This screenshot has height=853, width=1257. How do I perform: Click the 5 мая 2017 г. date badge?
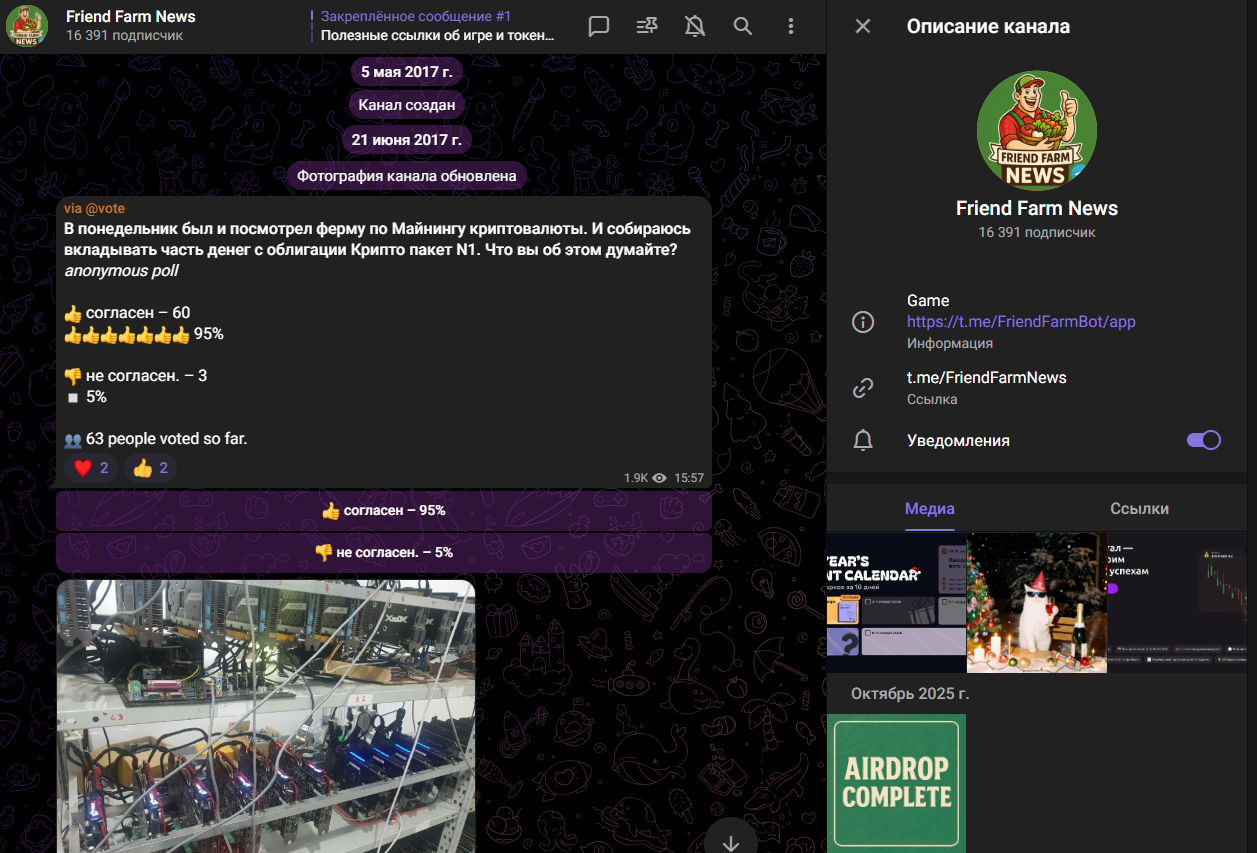407,71
